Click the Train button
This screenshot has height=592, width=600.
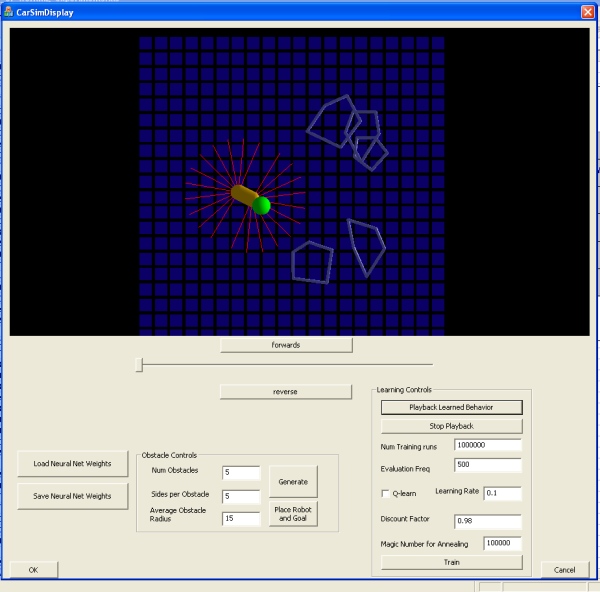452,562
